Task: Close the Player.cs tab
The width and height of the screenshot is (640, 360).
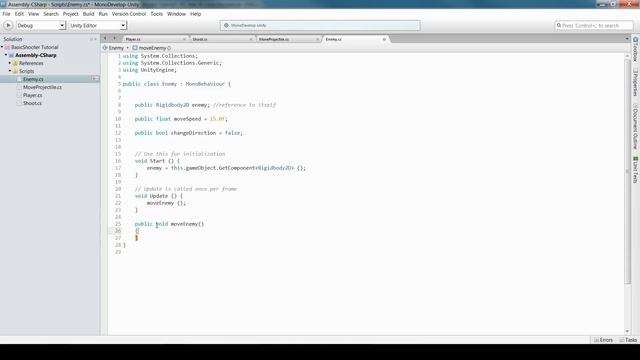Action: 184,39
